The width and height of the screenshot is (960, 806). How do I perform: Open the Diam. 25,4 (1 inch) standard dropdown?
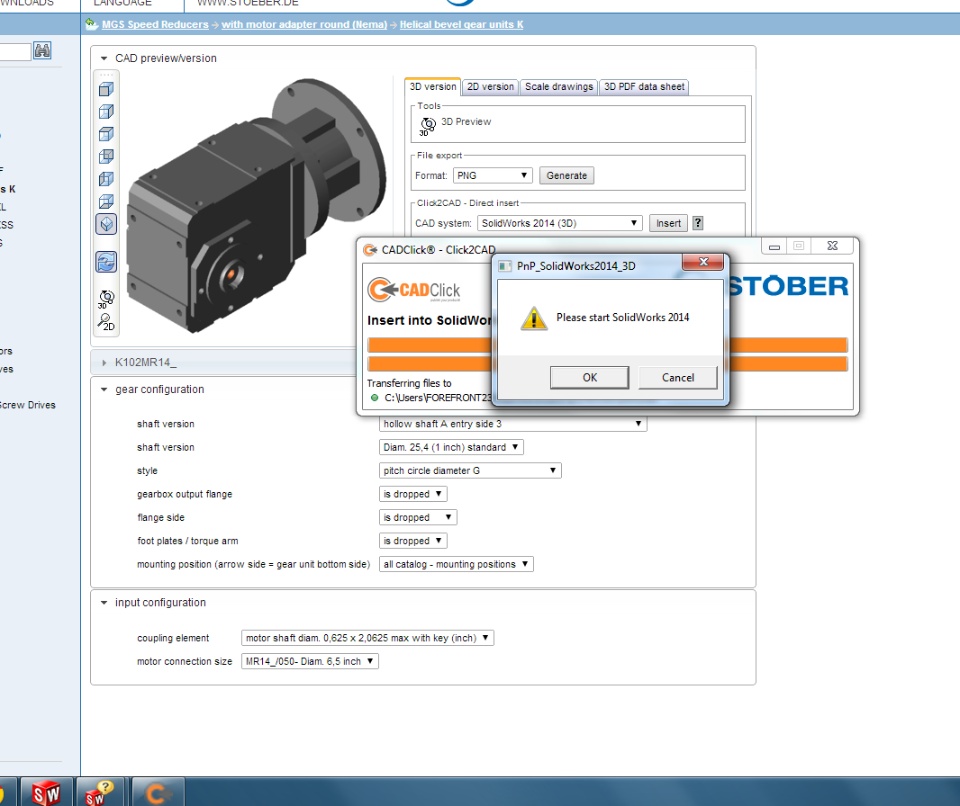[451, 447]
